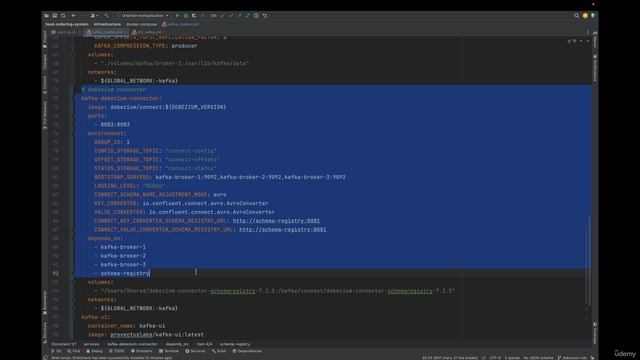This screenshot has width=640, height=360.
Task: Open Problems tool window at bottom
Action: pos(141,351)
